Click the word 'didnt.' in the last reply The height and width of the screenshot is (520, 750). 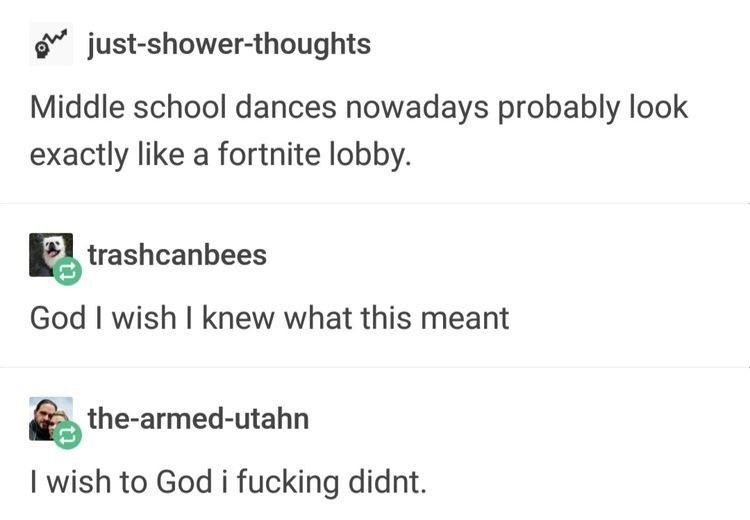[387, 481]
